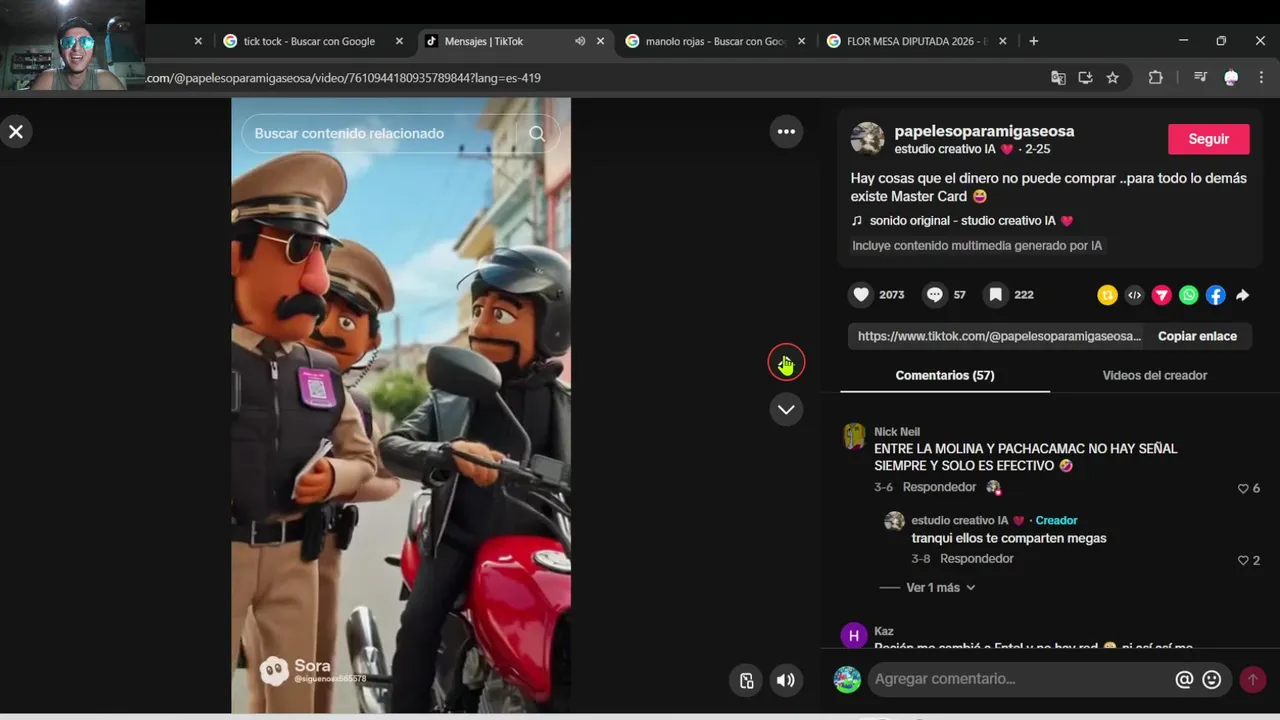
Task: Click the 'Kaz' username
Action: click(x=884, y=632)
